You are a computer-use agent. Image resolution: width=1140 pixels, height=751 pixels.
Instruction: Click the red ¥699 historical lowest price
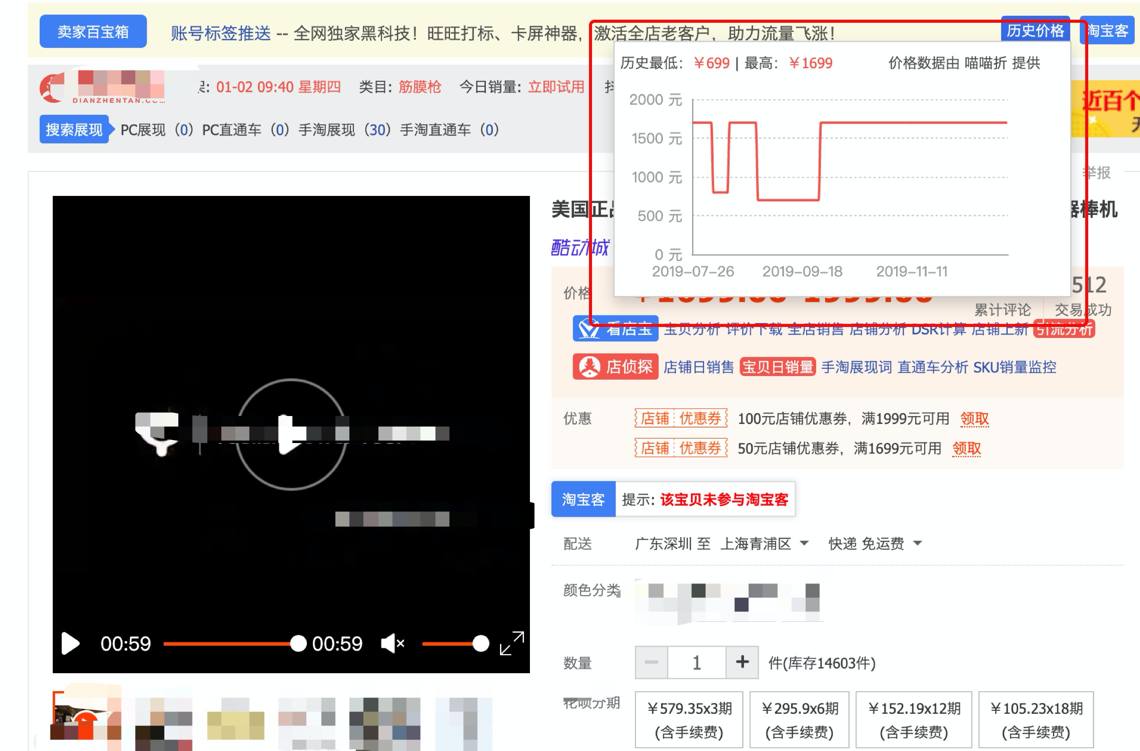(x=712, y=63)
